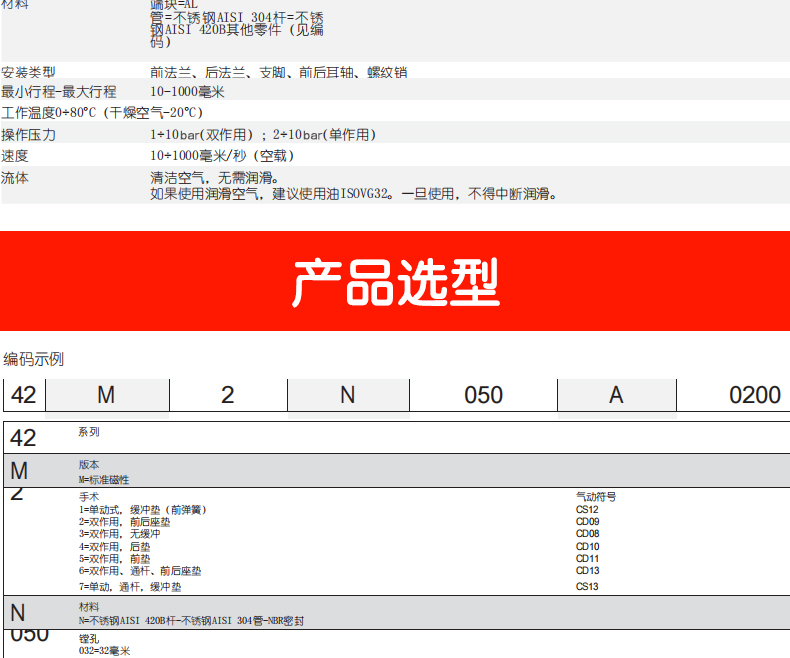The width and height of the screenshot is (790, 658).
Task: Click the 1=单动式, 缓冲垫 (前弹簧) option
Action: pyautogui.click(x=142, y=510)
